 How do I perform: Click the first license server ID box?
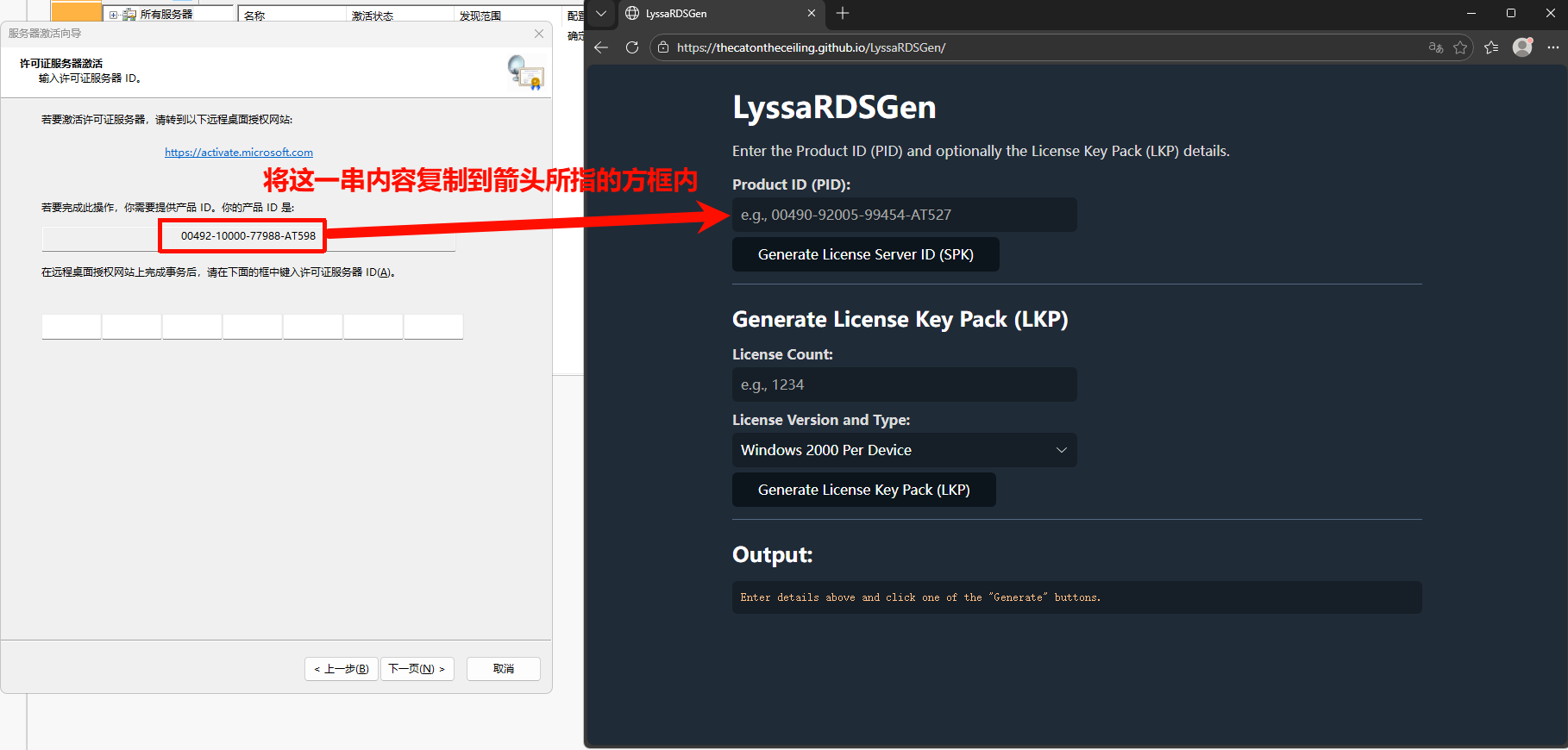tap(72, 327)
